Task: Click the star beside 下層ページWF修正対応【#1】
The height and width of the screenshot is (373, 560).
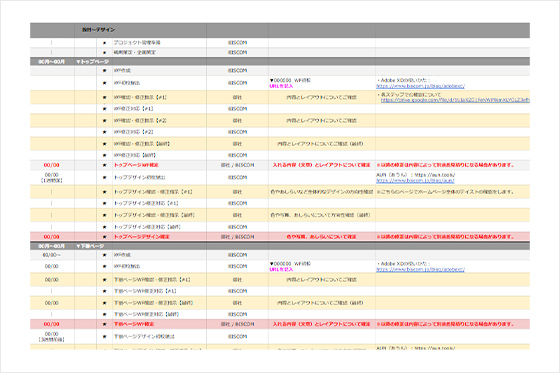Action: coord(104,291)
